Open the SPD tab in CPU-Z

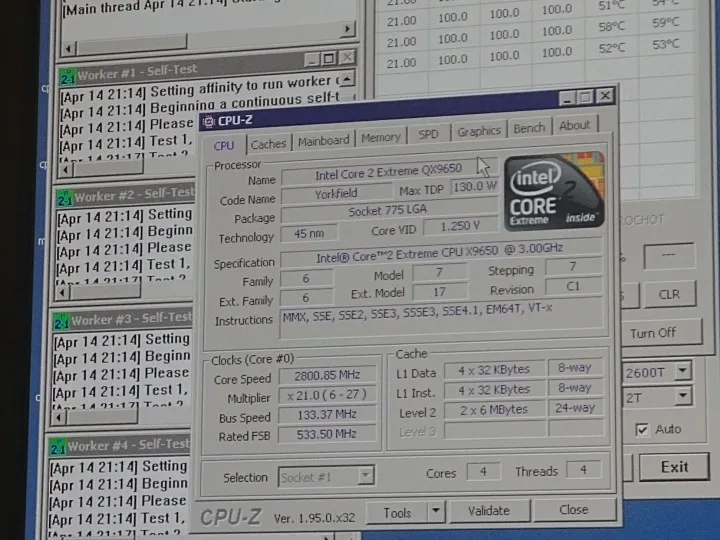(428, 134)
